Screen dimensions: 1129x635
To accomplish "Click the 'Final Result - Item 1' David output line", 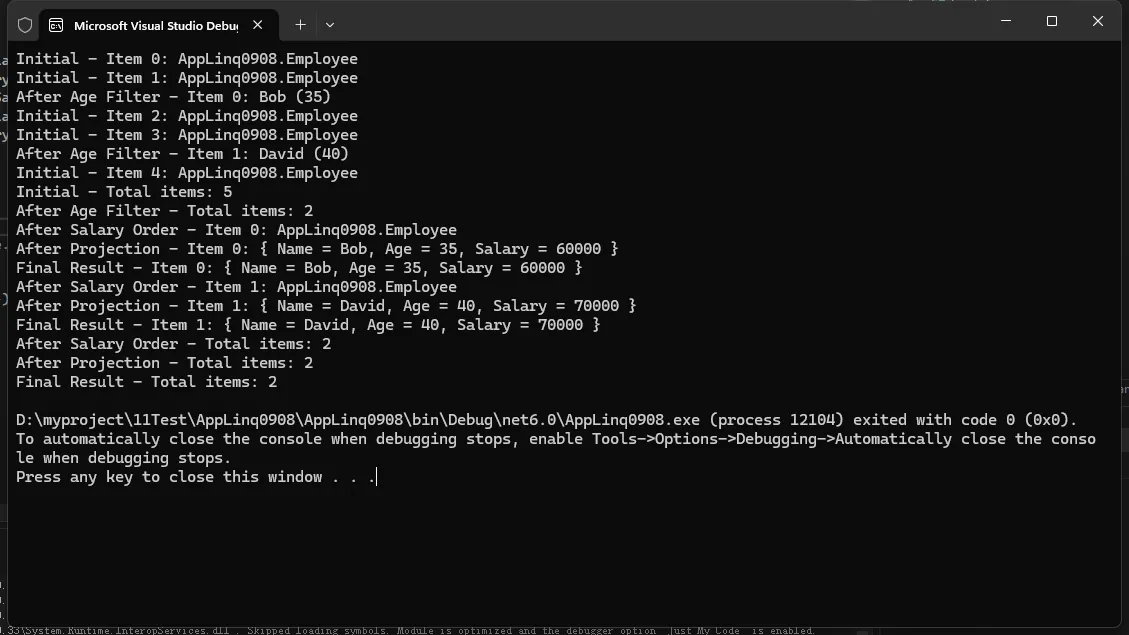I will coord(308,325).
